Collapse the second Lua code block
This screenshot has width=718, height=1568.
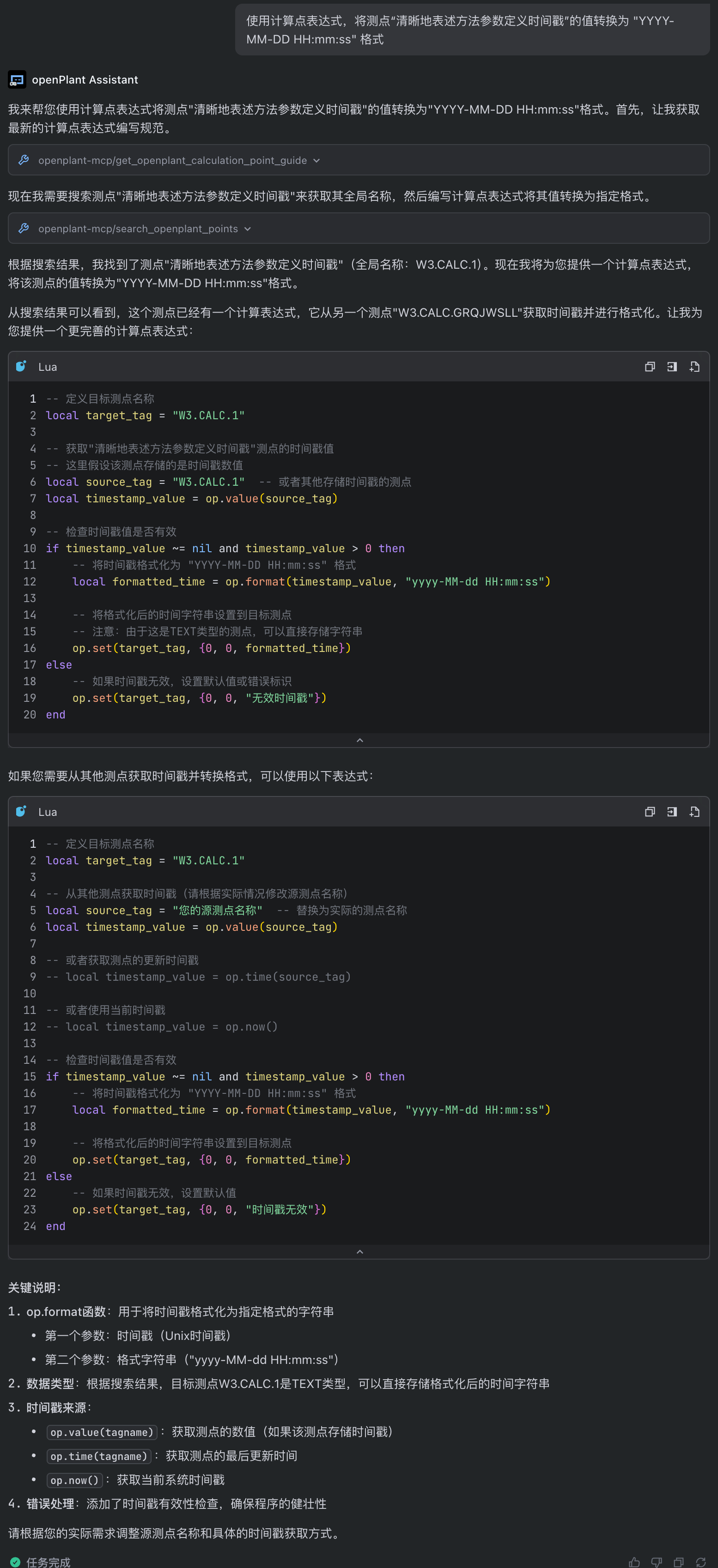[359, 1251]
